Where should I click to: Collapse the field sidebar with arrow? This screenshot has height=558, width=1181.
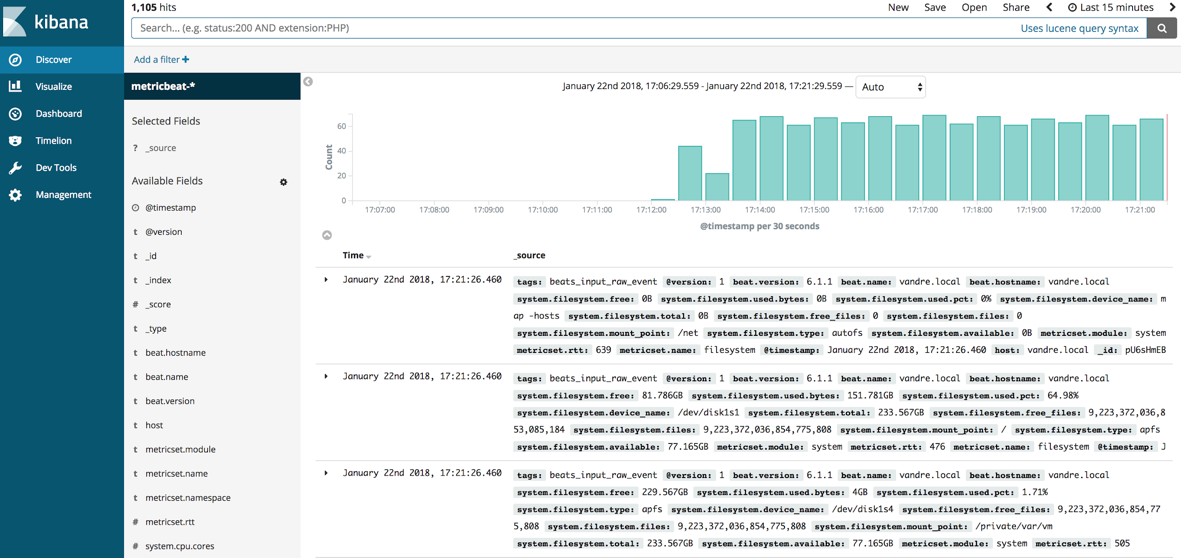[x=308, y=82]
